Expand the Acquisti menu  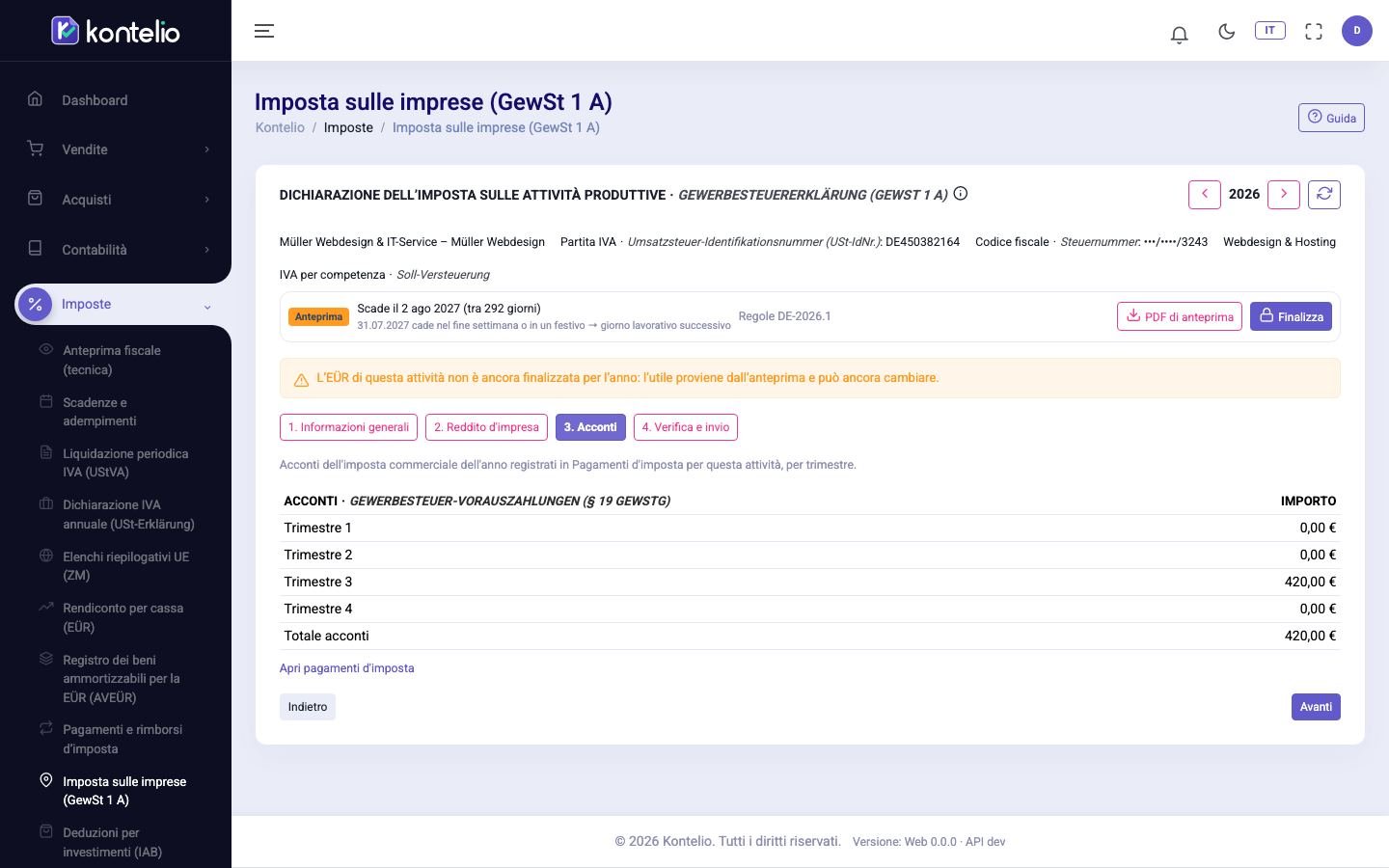pos(116,200)
